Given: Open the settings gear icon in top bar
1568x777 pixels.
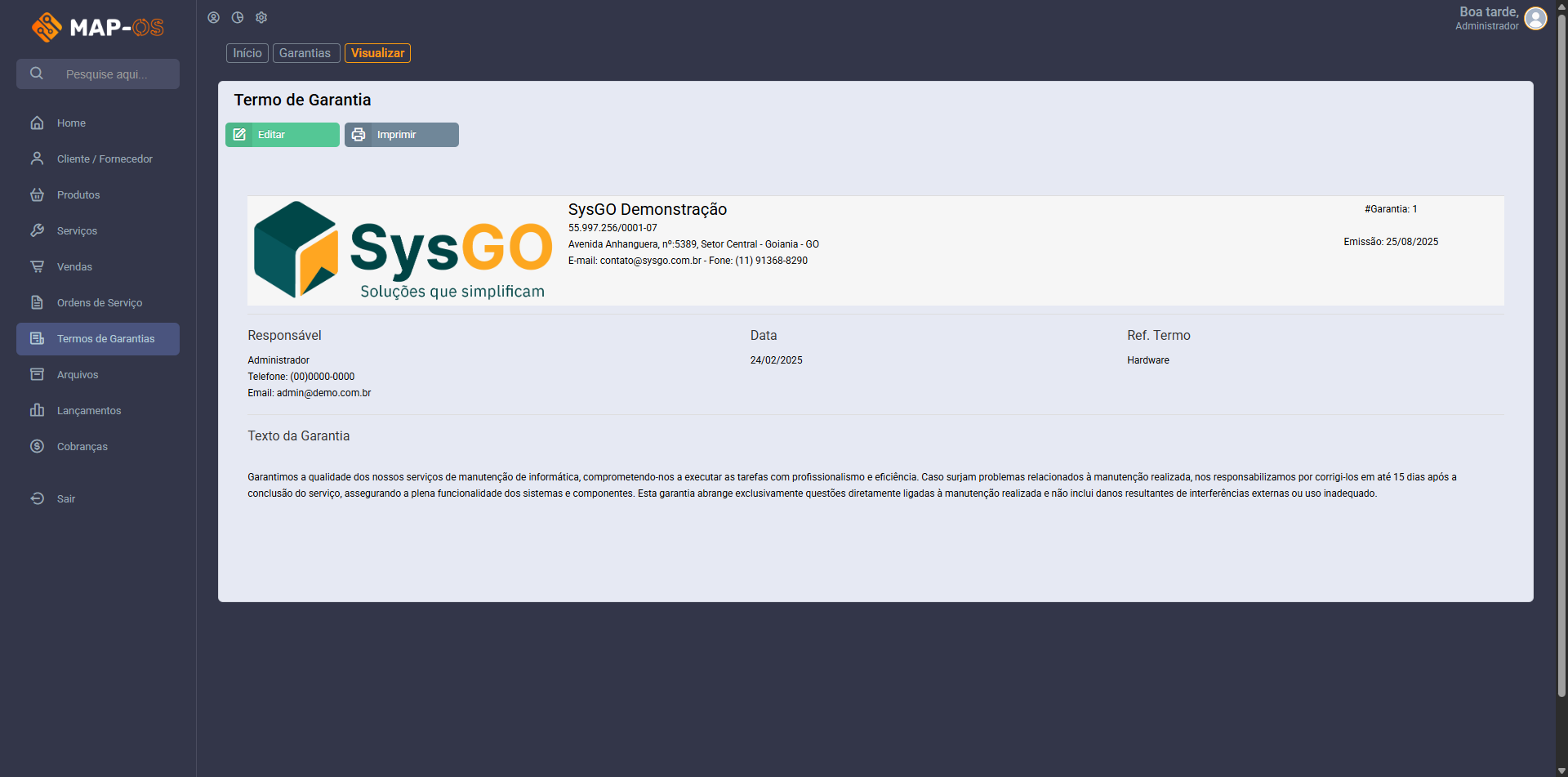Looking at the screenshot, I should click(x=261, y=17).
